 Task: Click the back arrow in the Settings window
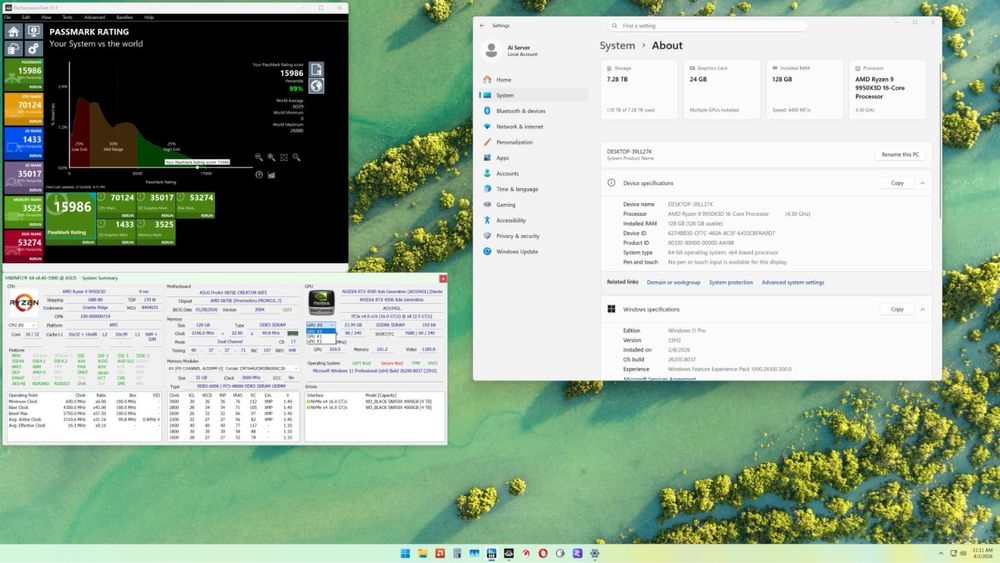click(x=482, y=26)
